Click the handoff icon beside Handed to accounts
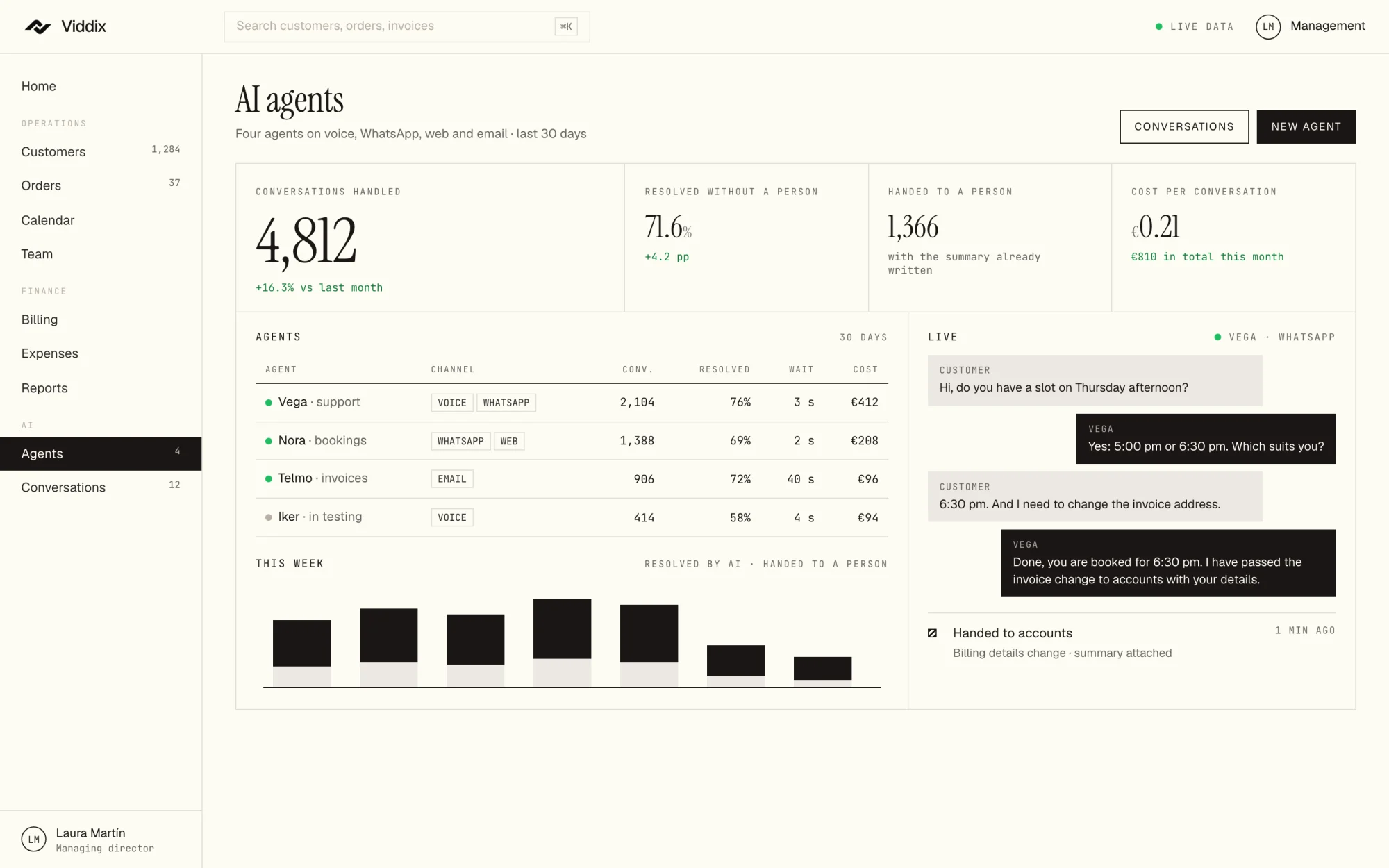The width and height of the screenshot is (1389, 868). coord(933,633)
